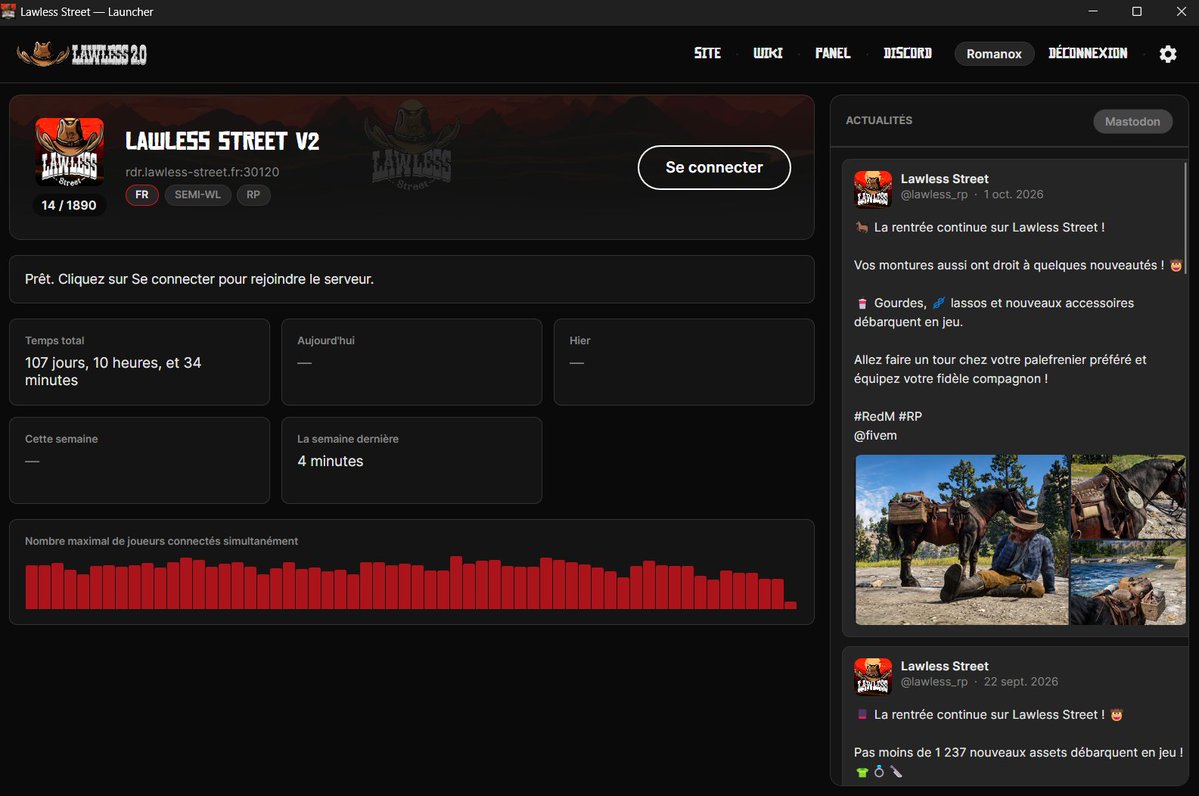
Task: Select the FR tag
Action: [x=142, y=195]
